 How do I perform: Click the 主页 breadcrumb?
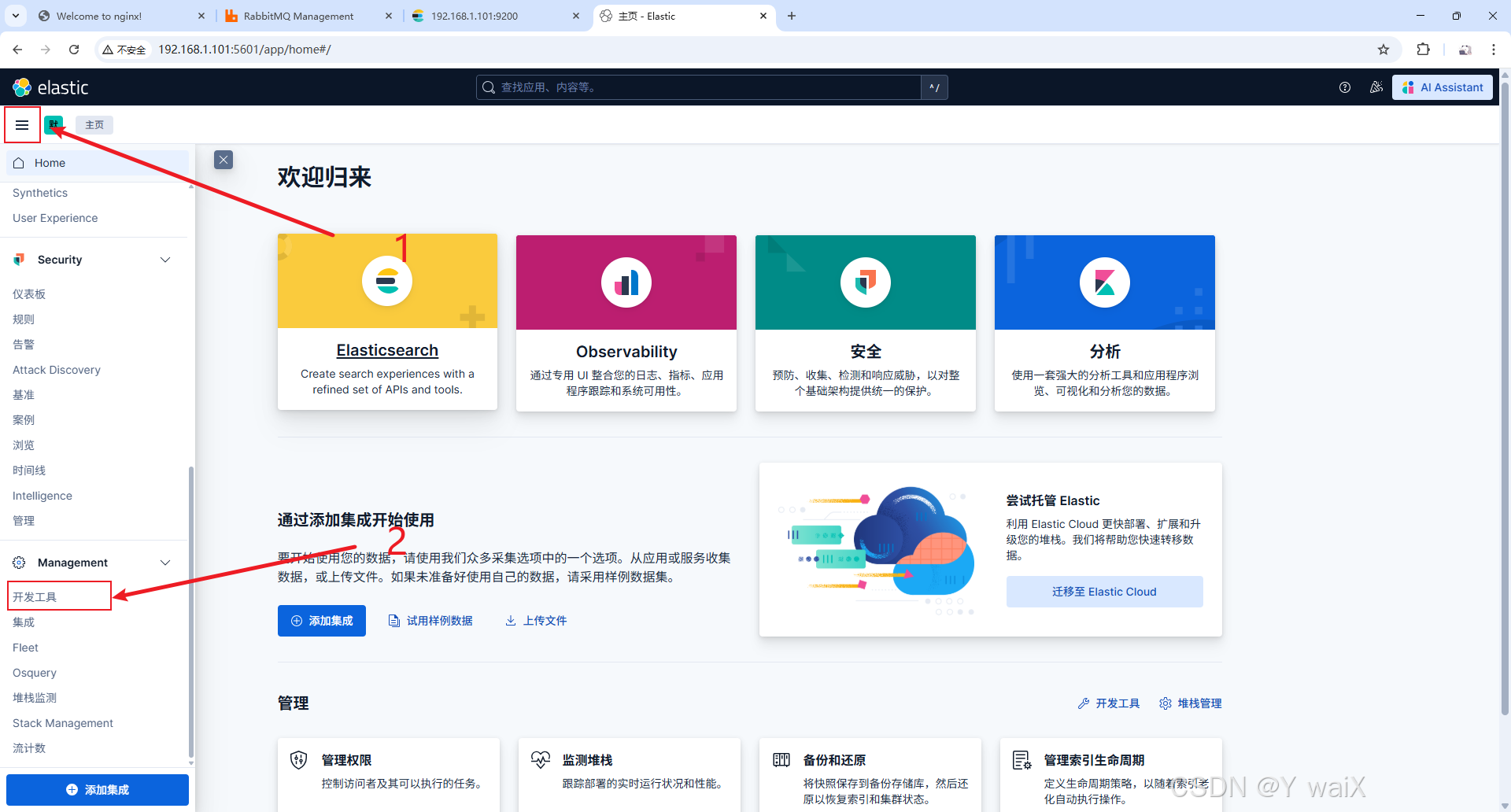click(94, 125)
